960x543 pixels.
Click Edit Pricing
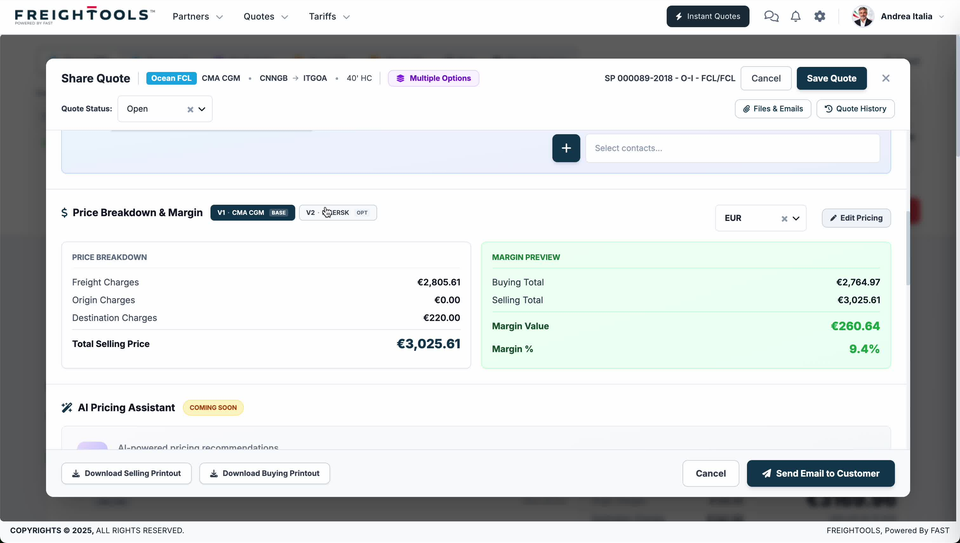856,218
